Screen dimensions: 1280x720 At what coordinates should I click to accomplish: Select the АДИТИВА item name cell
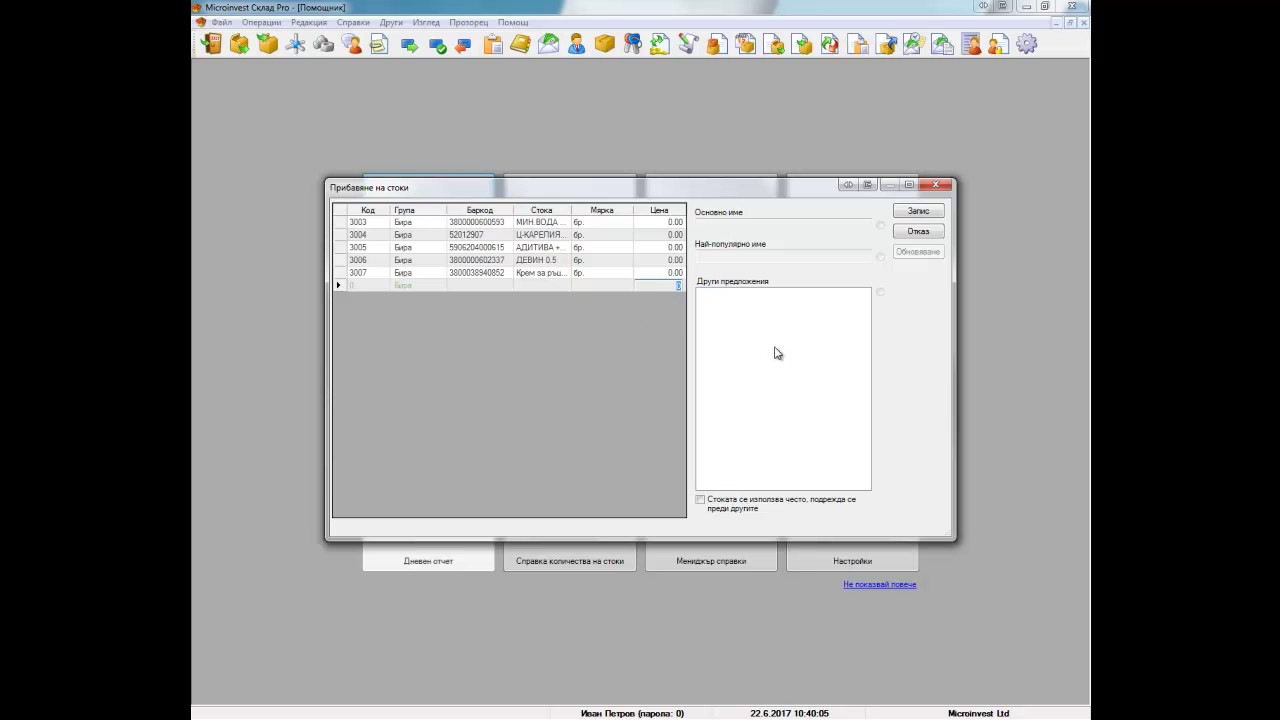click(x=542, y=247)
